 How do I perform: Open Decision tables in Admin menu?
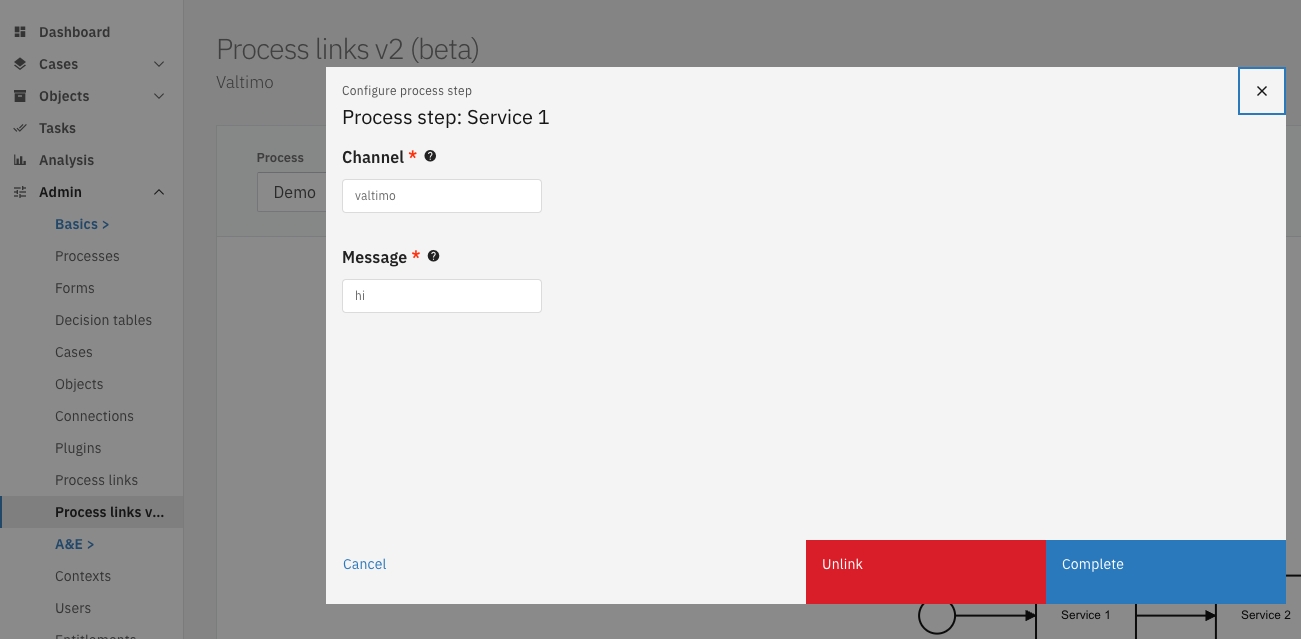pos(103,320)
